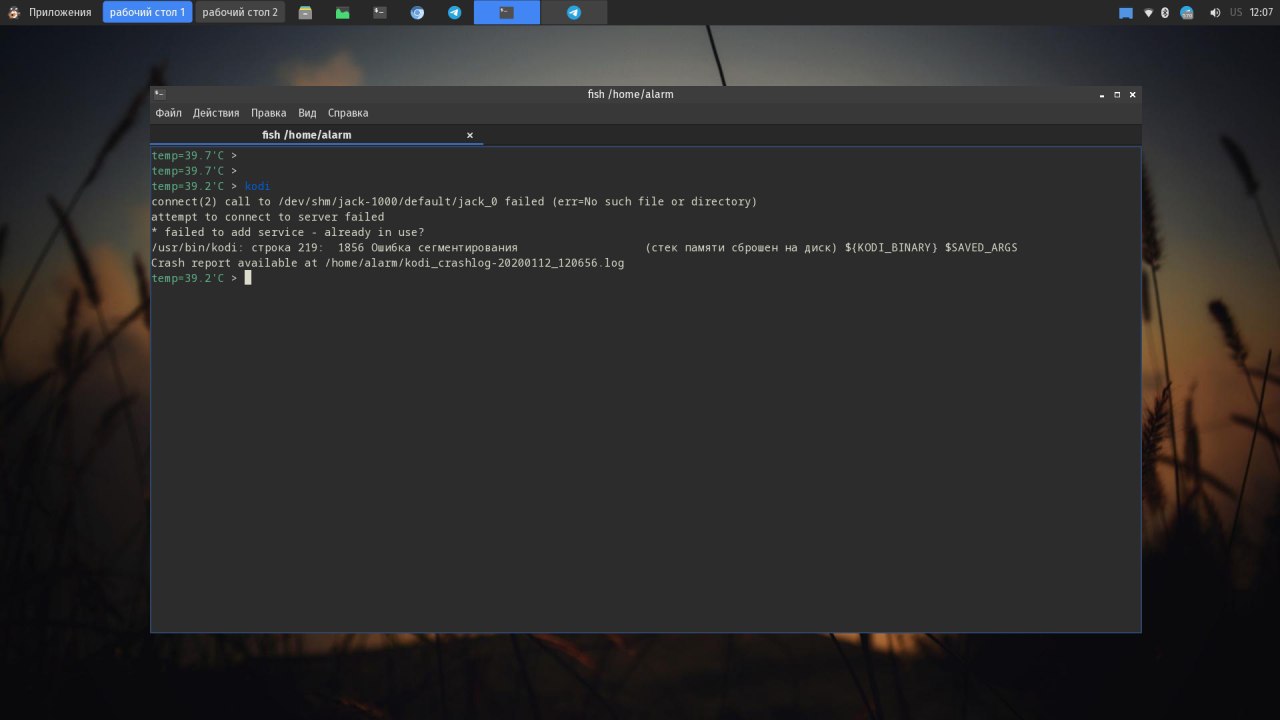Click 'Ошибка сегментирования' error text
The height and width of the screenshot is (720, 1280).
pyautogui.click(x=444, y=247)
